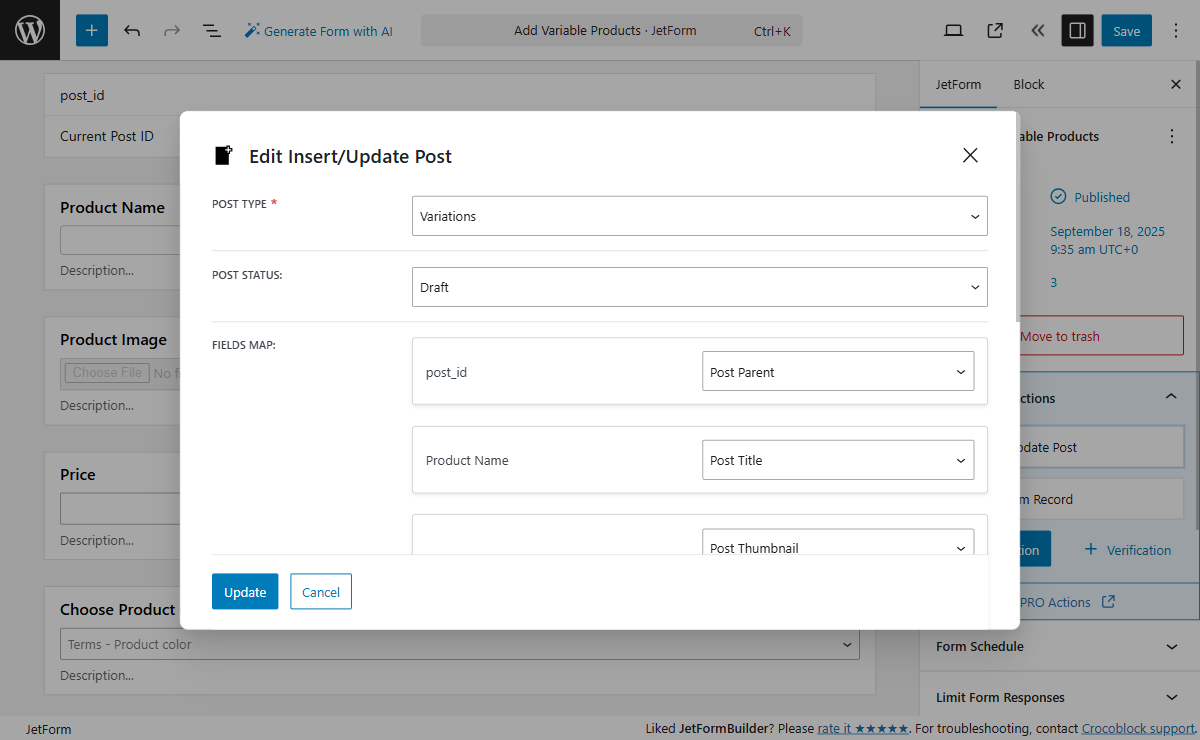This screenshot has height=740, width=1200.
Task: Cancel the Insert/Update Post dialog
Action: pos(321,592)
